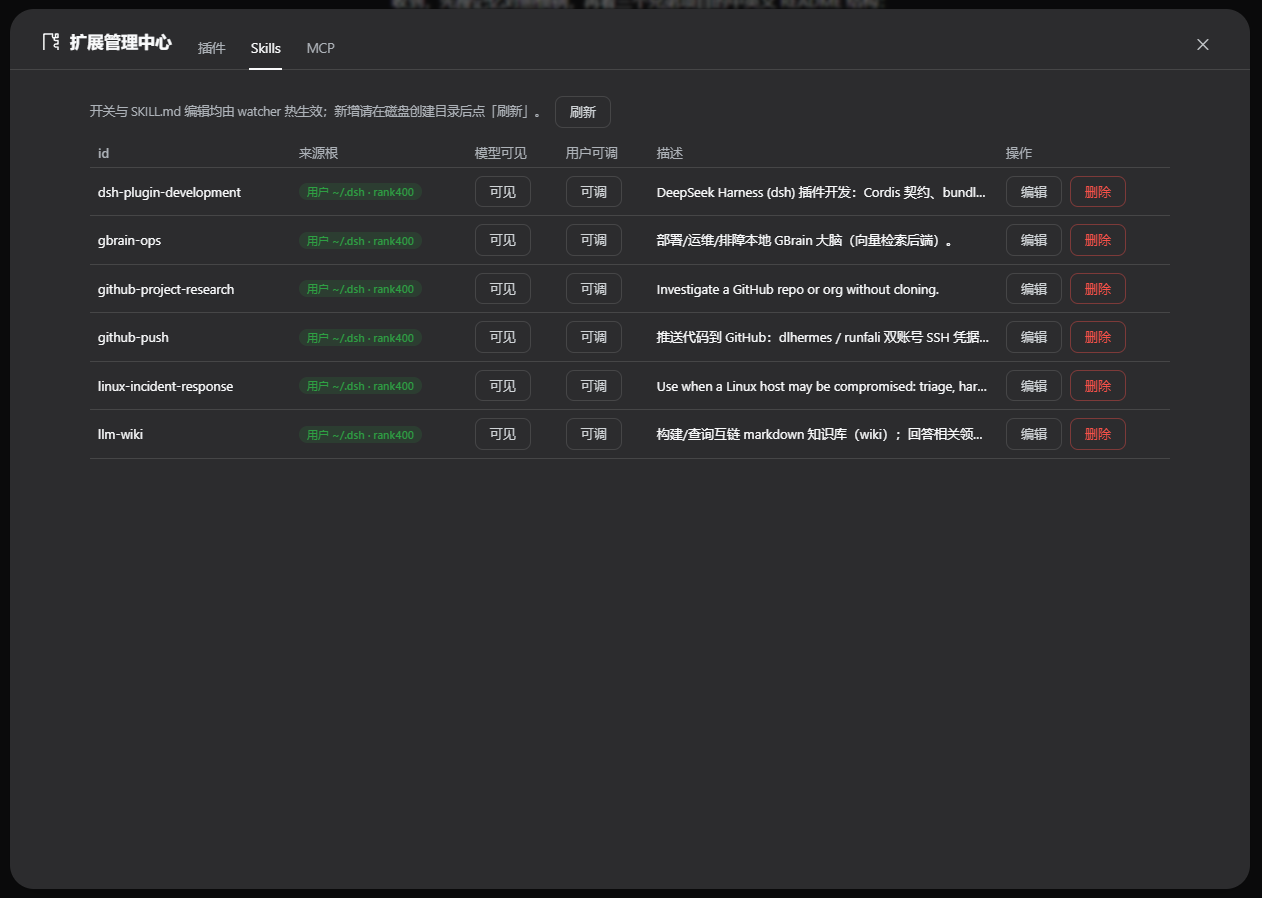Click the 来源根 column header

click(x=318, y=153)
